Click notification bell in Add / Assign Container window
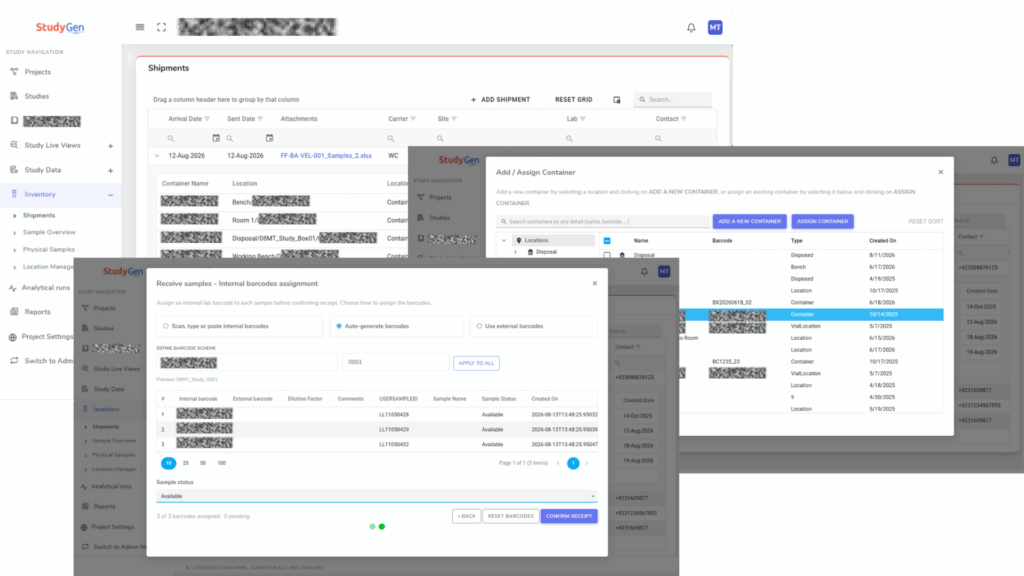1024x576 pixels. (994, 160)
